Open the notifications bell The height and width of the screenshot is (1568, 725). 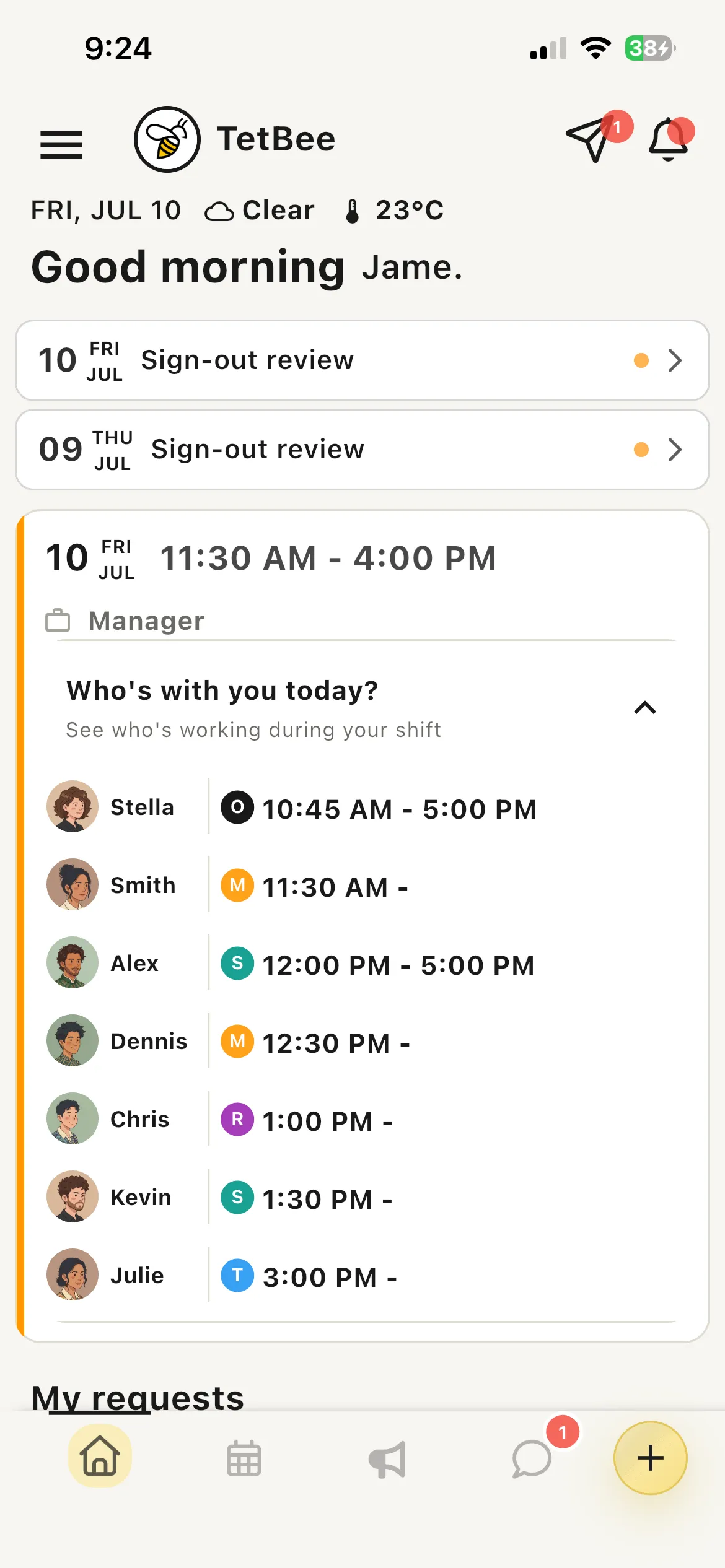(669, 139)
